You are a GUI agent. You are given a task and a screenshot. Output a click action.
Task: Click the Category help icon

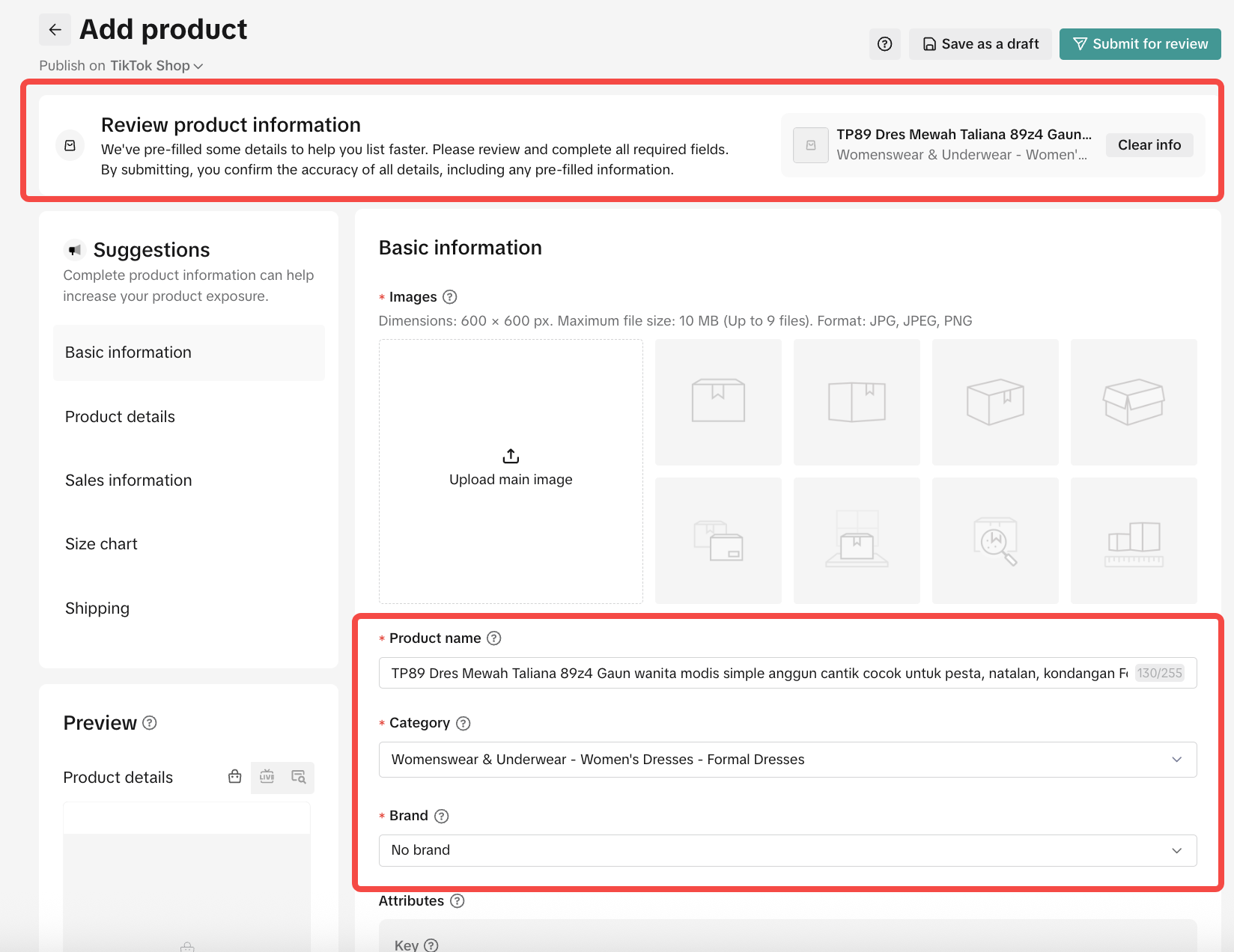[463, 723]
